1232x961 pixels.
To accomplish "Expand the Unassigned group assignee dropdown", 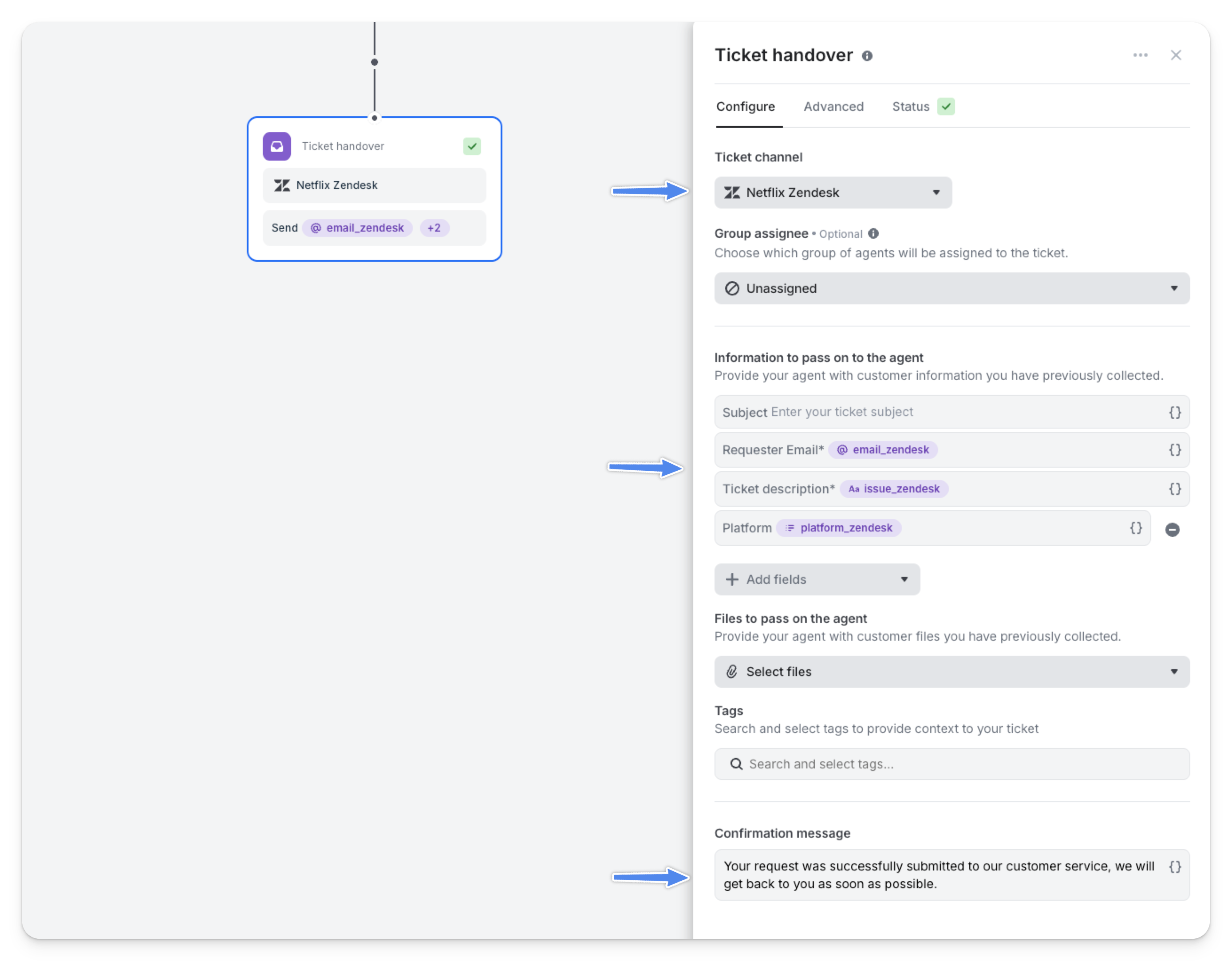I will point(952,289).
